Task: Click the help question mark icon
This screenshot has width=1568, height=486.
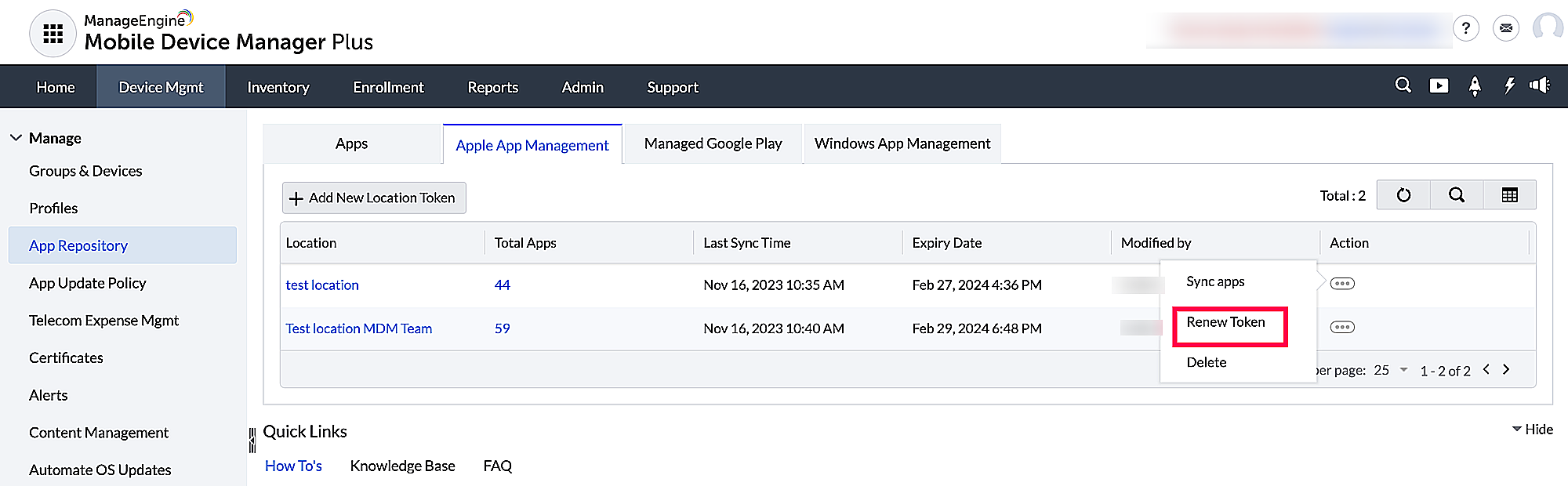Action: 1465,28
